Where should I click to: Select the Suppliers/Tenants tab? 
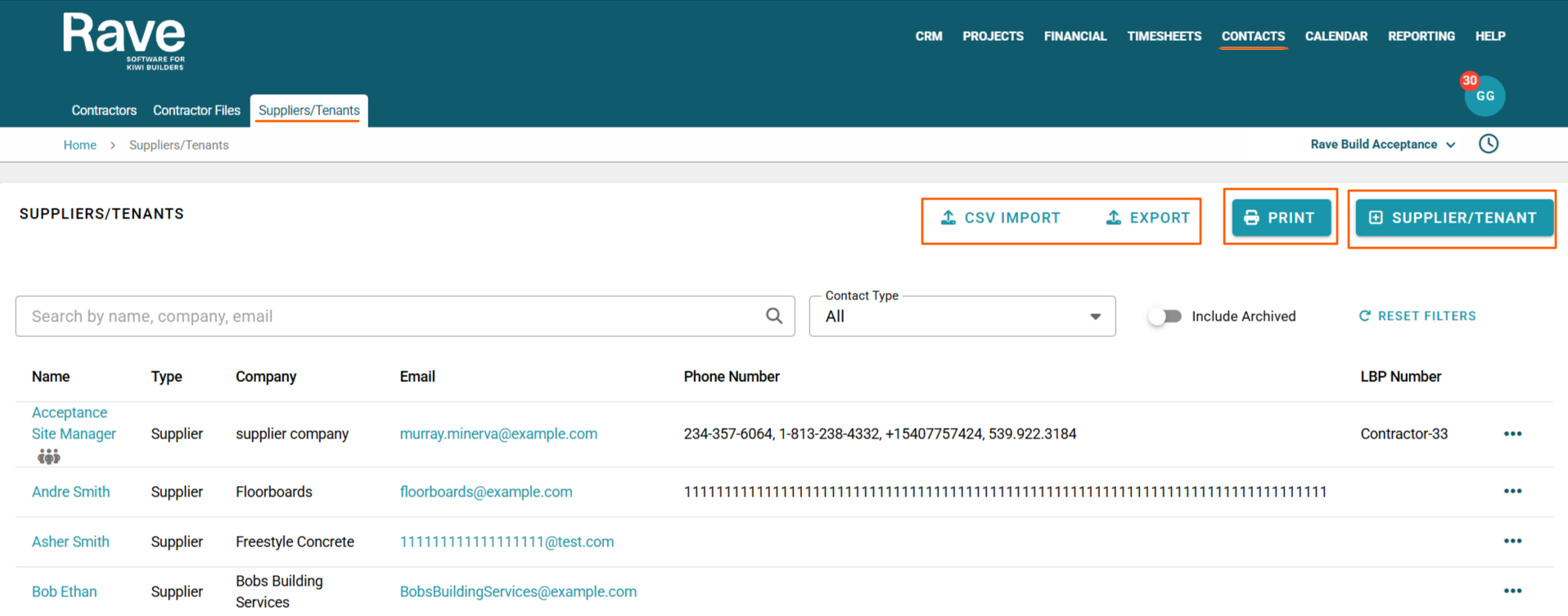click(x=309, y=110)
